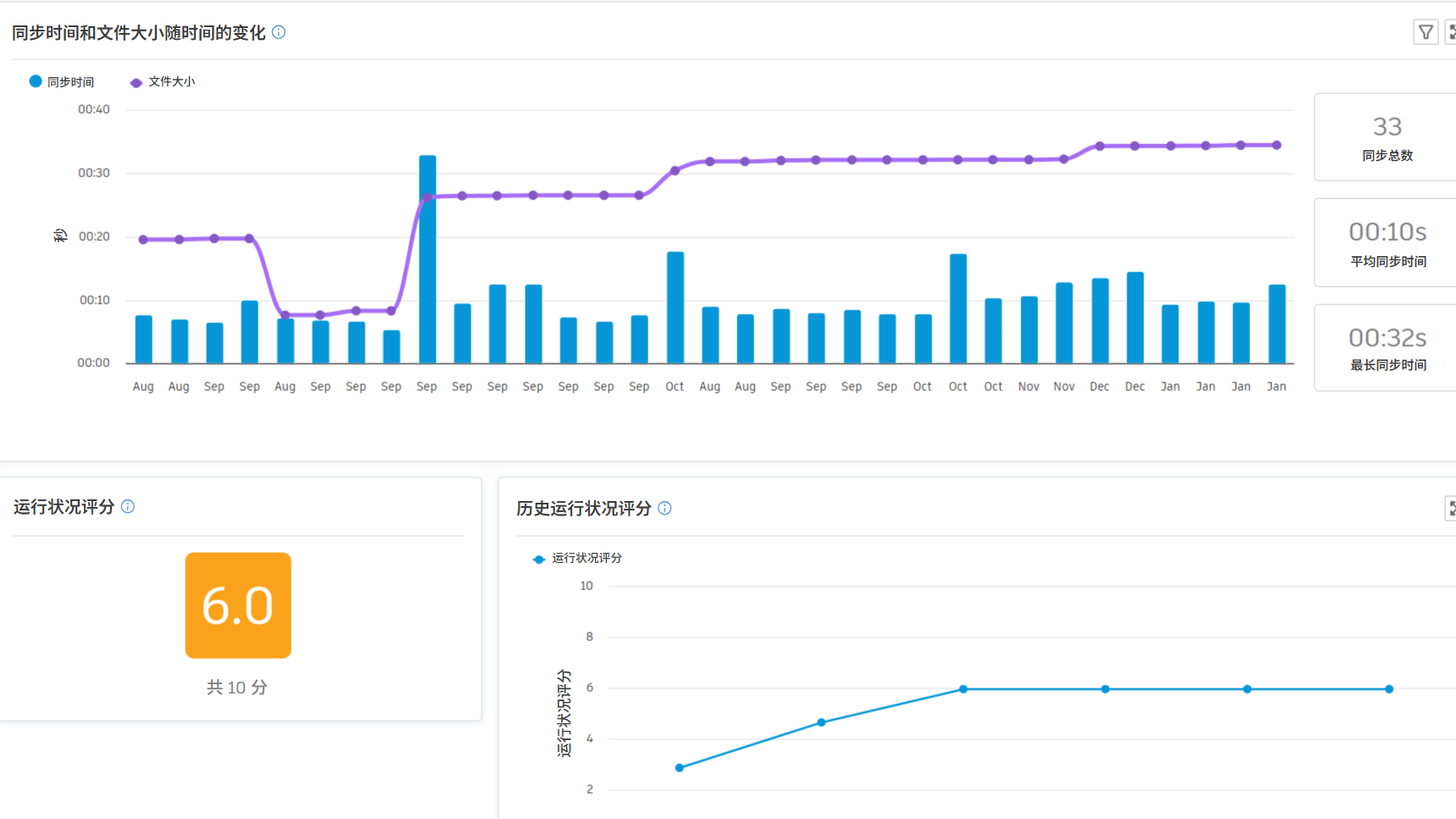Viewport: 1456px width, 819px height.
Task: Click the last purple file-size data point
Action: point(1276,145)
